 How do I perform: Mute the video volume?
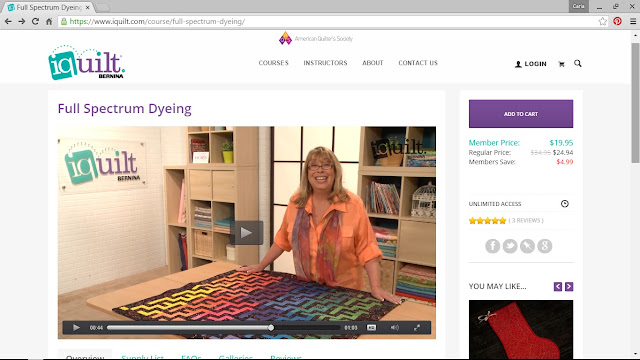(394, 327)
